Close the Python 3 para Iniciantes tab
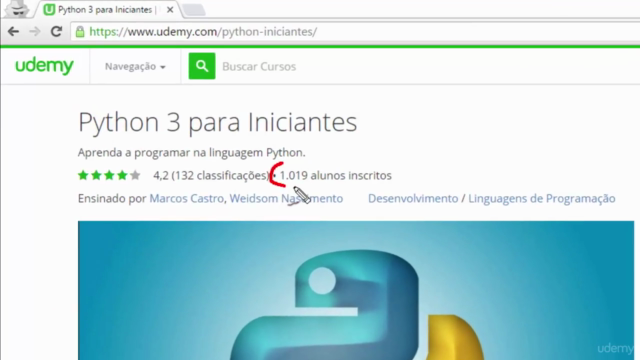This screenshot has width=640, height=360. pyautogui.click(x=170, y=9)
